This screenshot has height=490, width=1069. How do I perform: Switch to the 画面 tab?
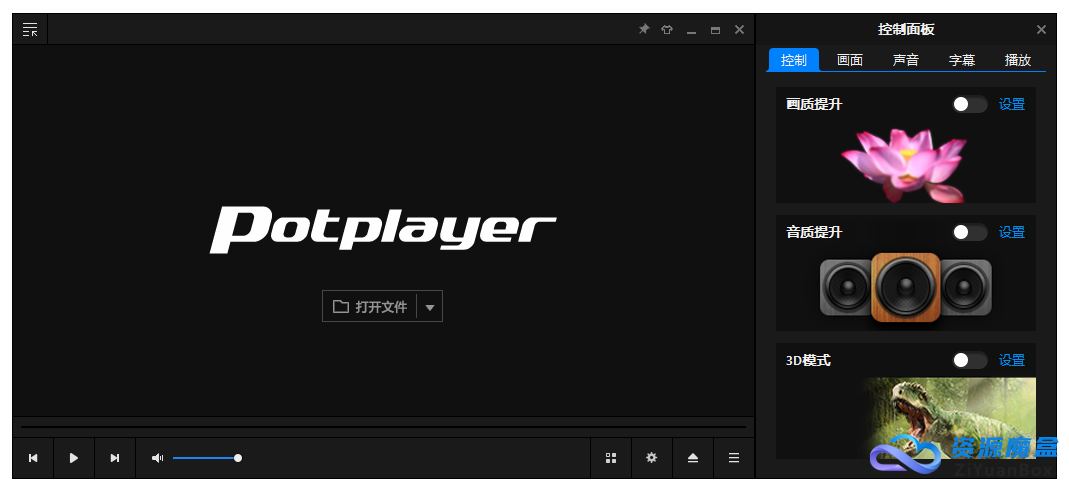point(850,60)
